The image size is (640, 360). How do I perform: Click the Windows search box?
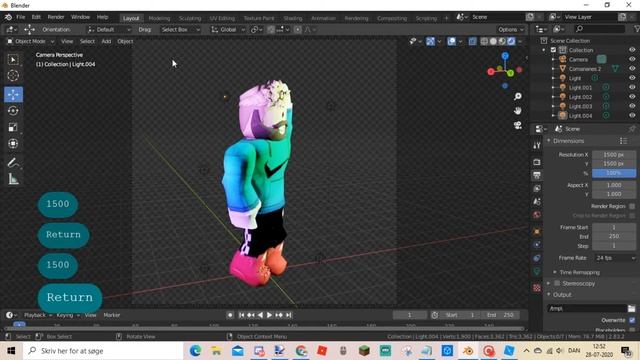point(103,351)
